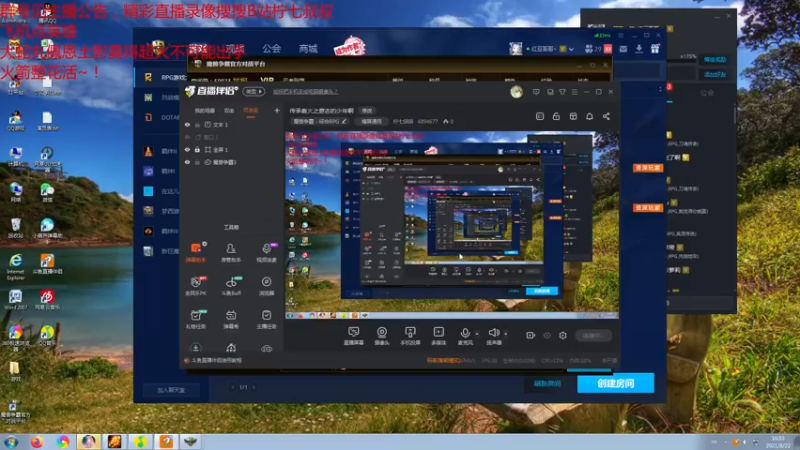The width and height of the screenshot is (800, 450).
Task: Click the share icon in the room info bar
Action: [x=606, y=116]
